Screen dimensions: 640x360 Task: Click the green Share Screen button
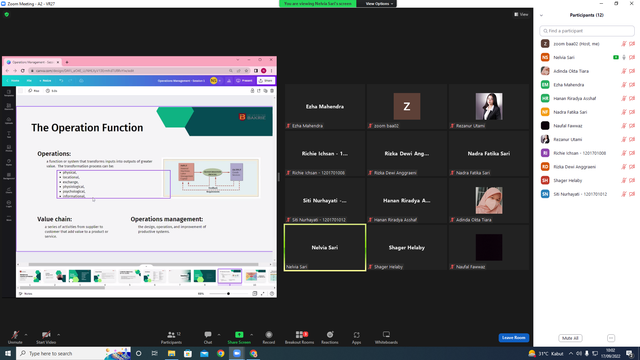click(239, 337)
